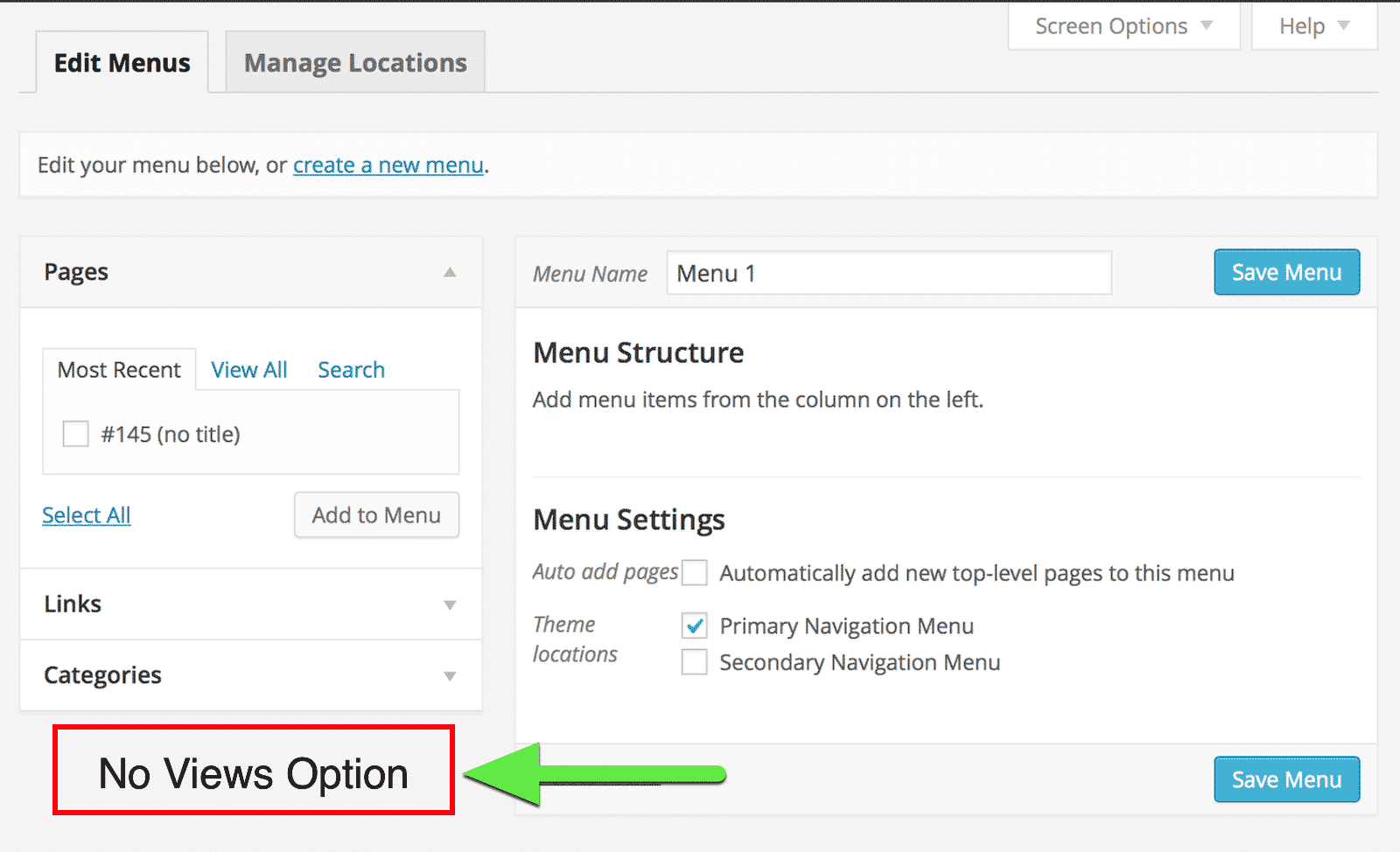This screenshot has height=852, width=1400.
Task: Open the Search pages tab
Action: [351, 370]
